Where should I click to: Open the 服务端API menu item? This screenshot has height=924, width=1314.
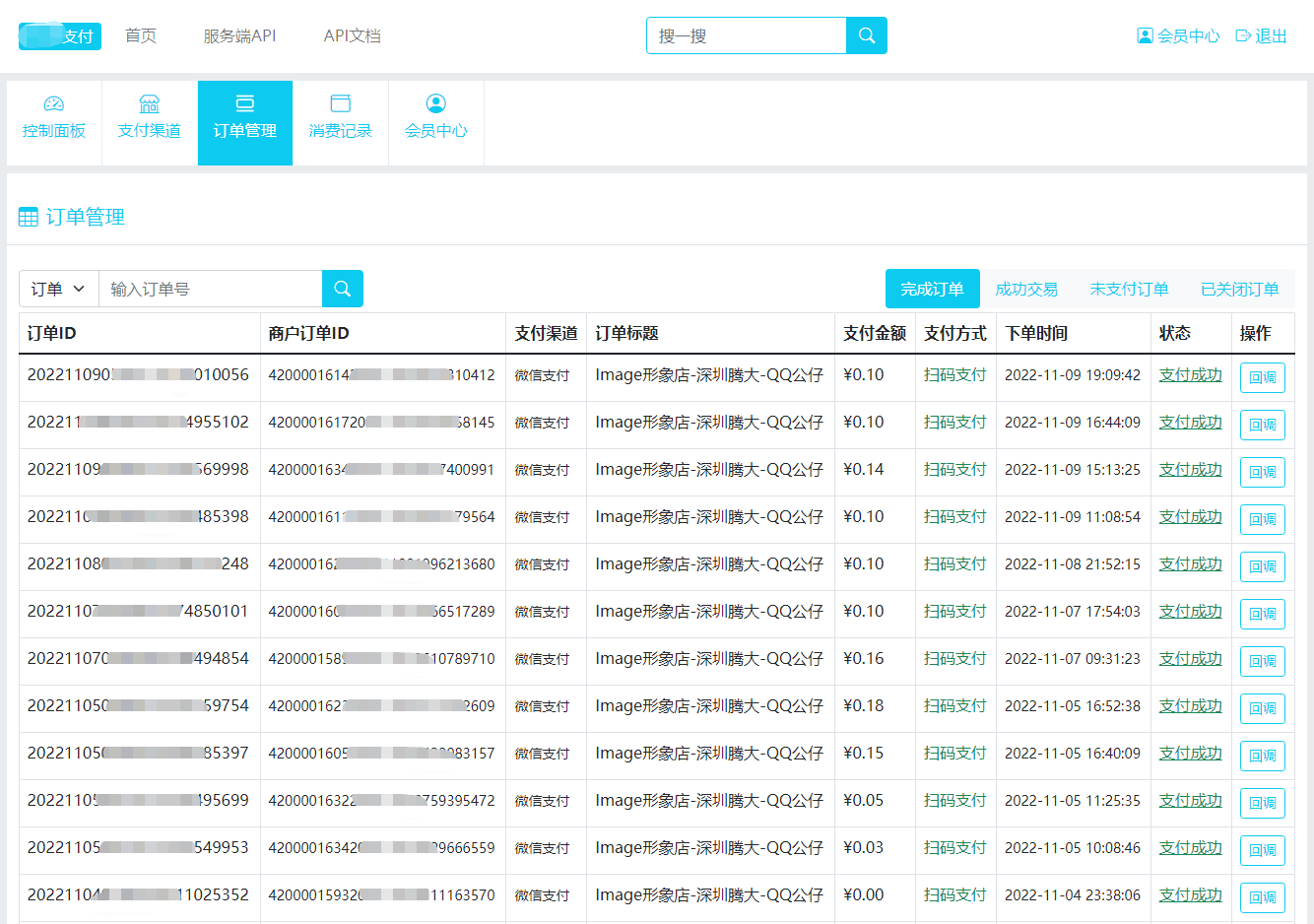(239, 35)
